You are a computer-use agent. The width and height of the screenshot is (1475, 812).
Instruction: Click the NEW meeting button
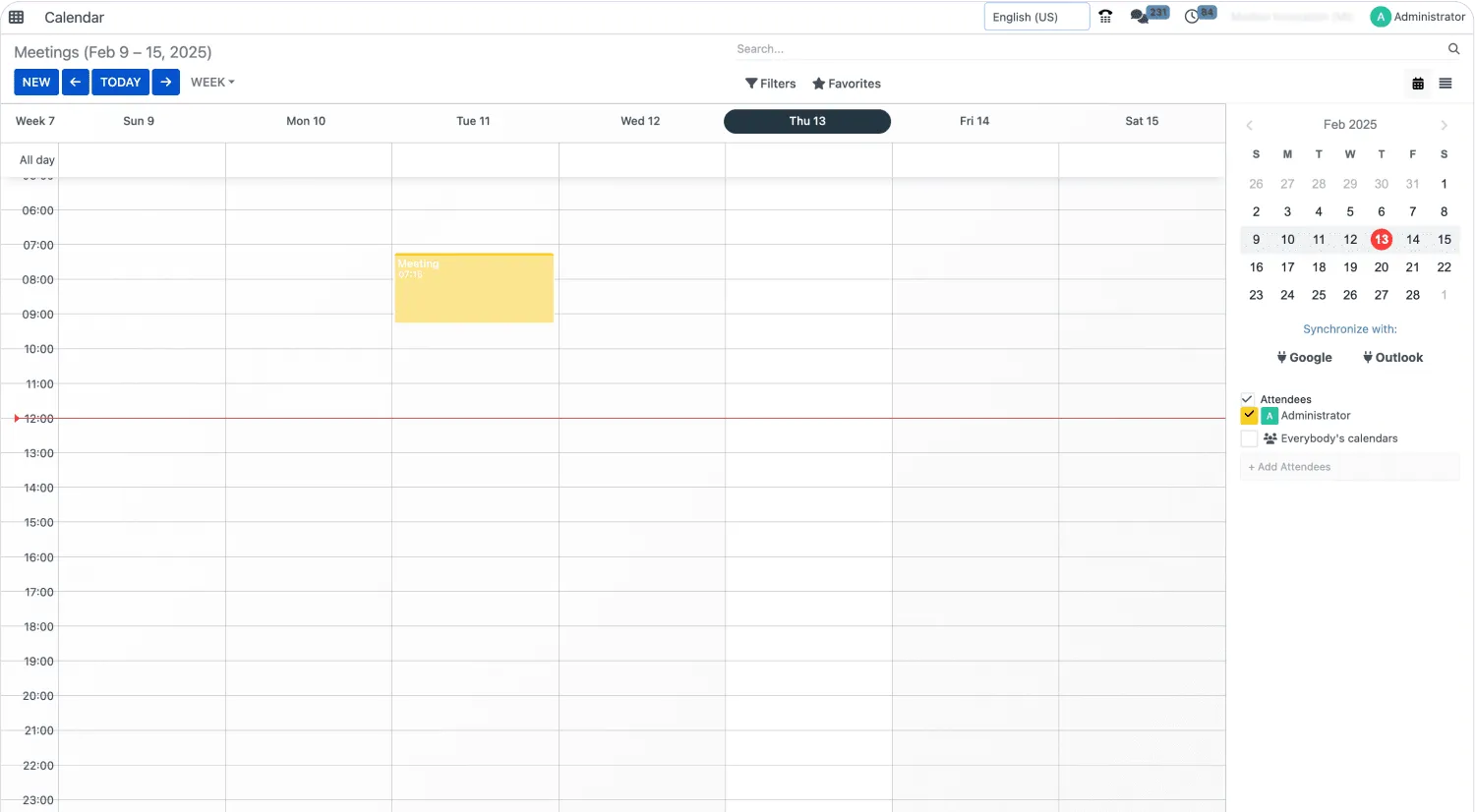pyautogui.click(x=36, y=83)
